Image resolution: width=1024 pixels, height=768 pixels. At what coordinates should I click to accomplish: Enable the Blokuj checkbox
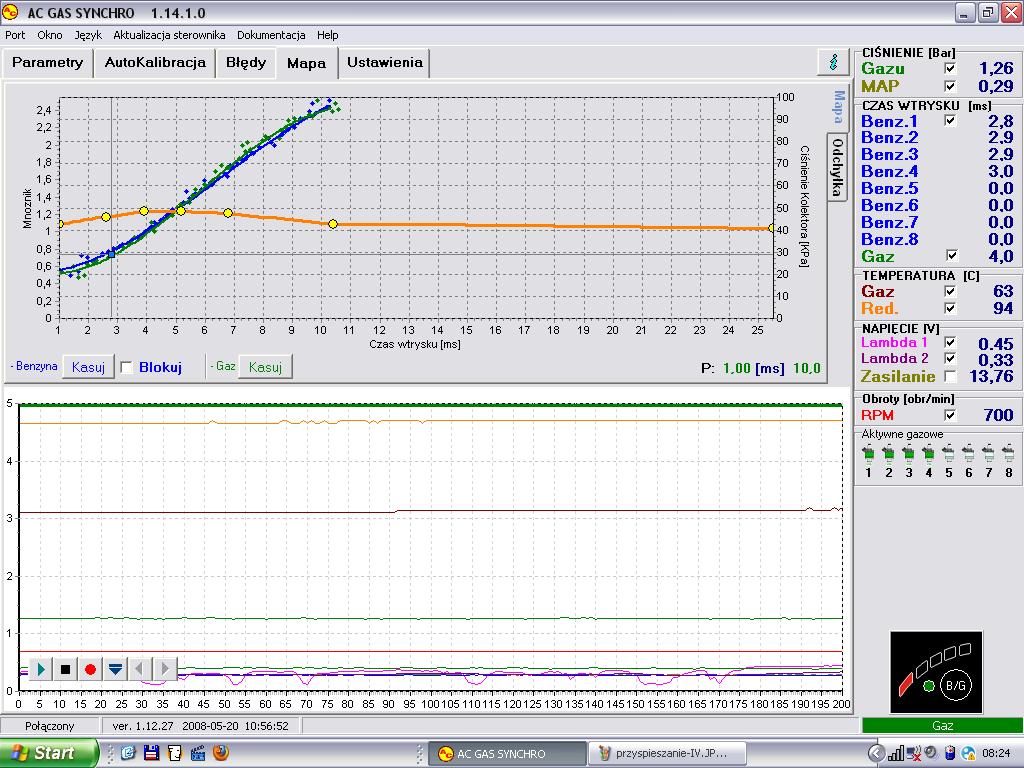pyautogui.click(x=127, y=367)
